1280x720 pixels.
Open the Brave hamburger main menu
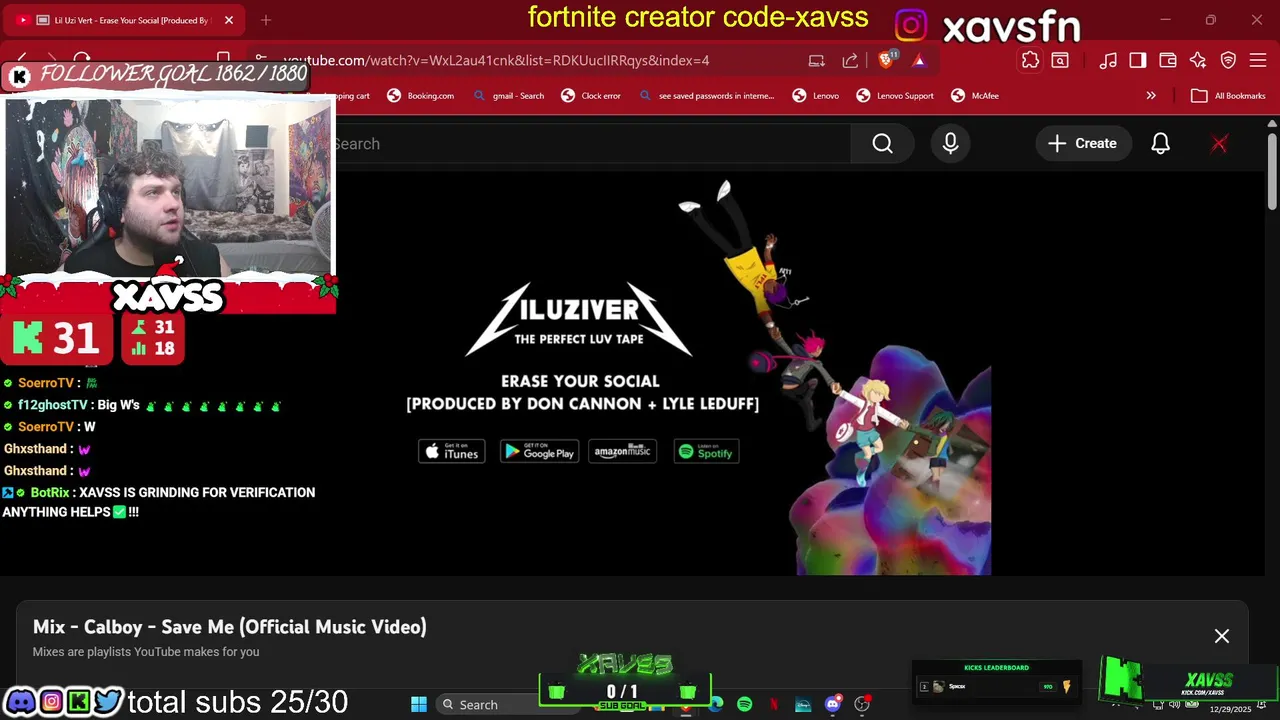[1258, 60]
